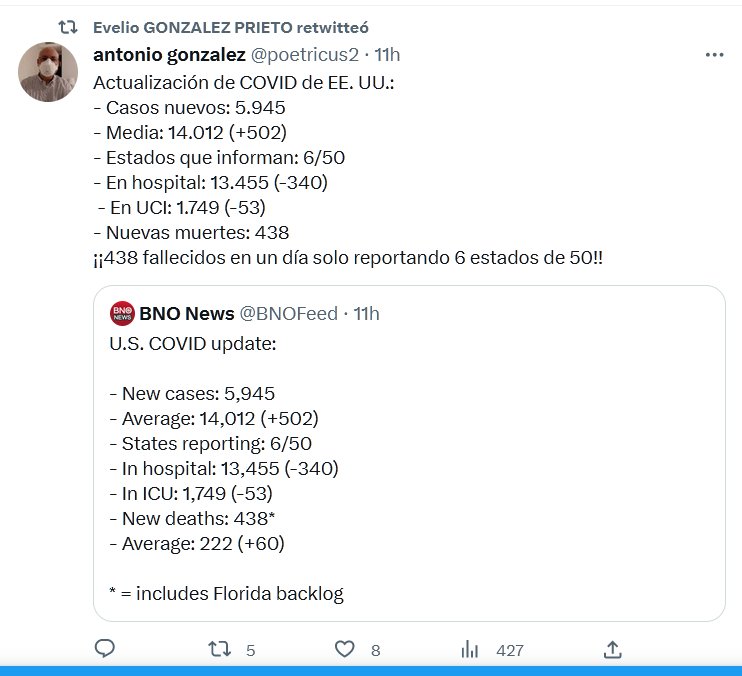Viewport: 742px width, 676px height.
Task: Open antonio gonzalez's profile picture
Action: (x=48, y=72)
